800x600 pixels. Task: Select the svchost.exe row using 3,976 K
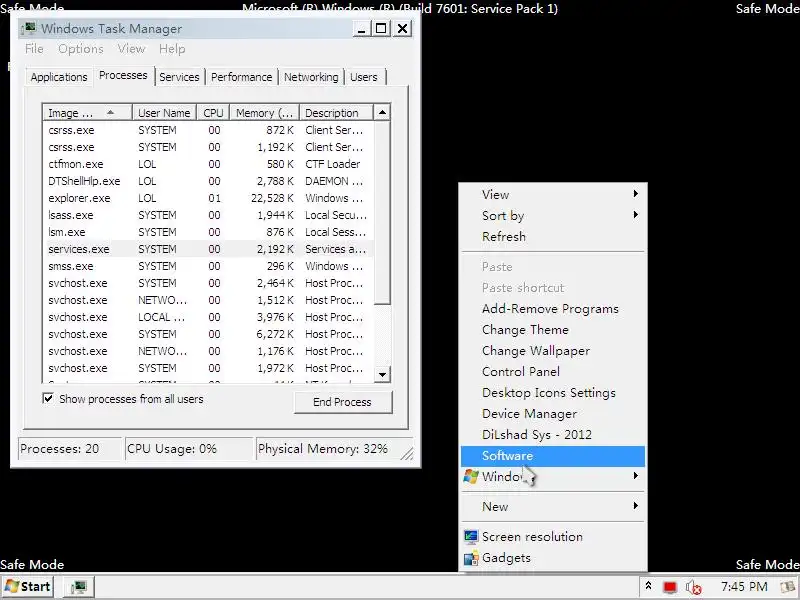tap(209, 317)
